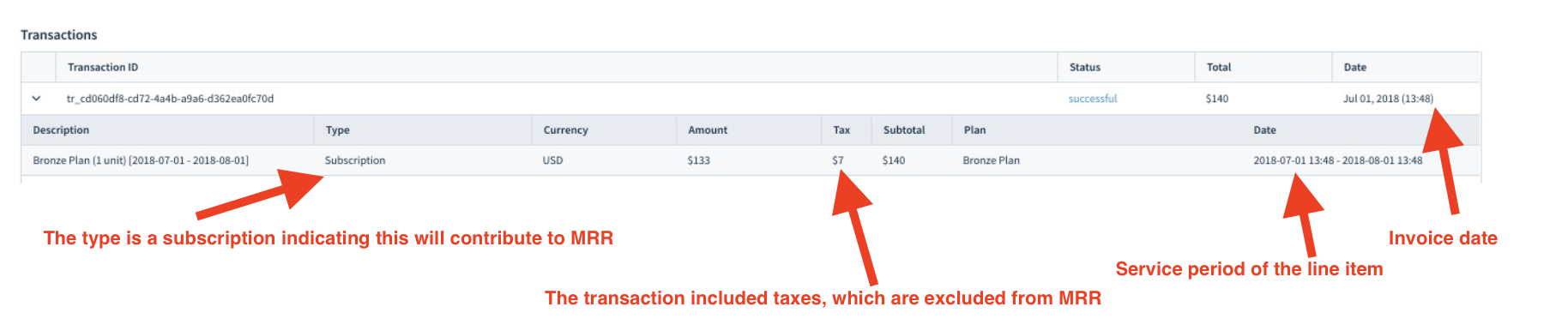The width and height of the screenshot is (1568, 331).
Task: Click the Subscription type cell
Action: pos(355,160)
